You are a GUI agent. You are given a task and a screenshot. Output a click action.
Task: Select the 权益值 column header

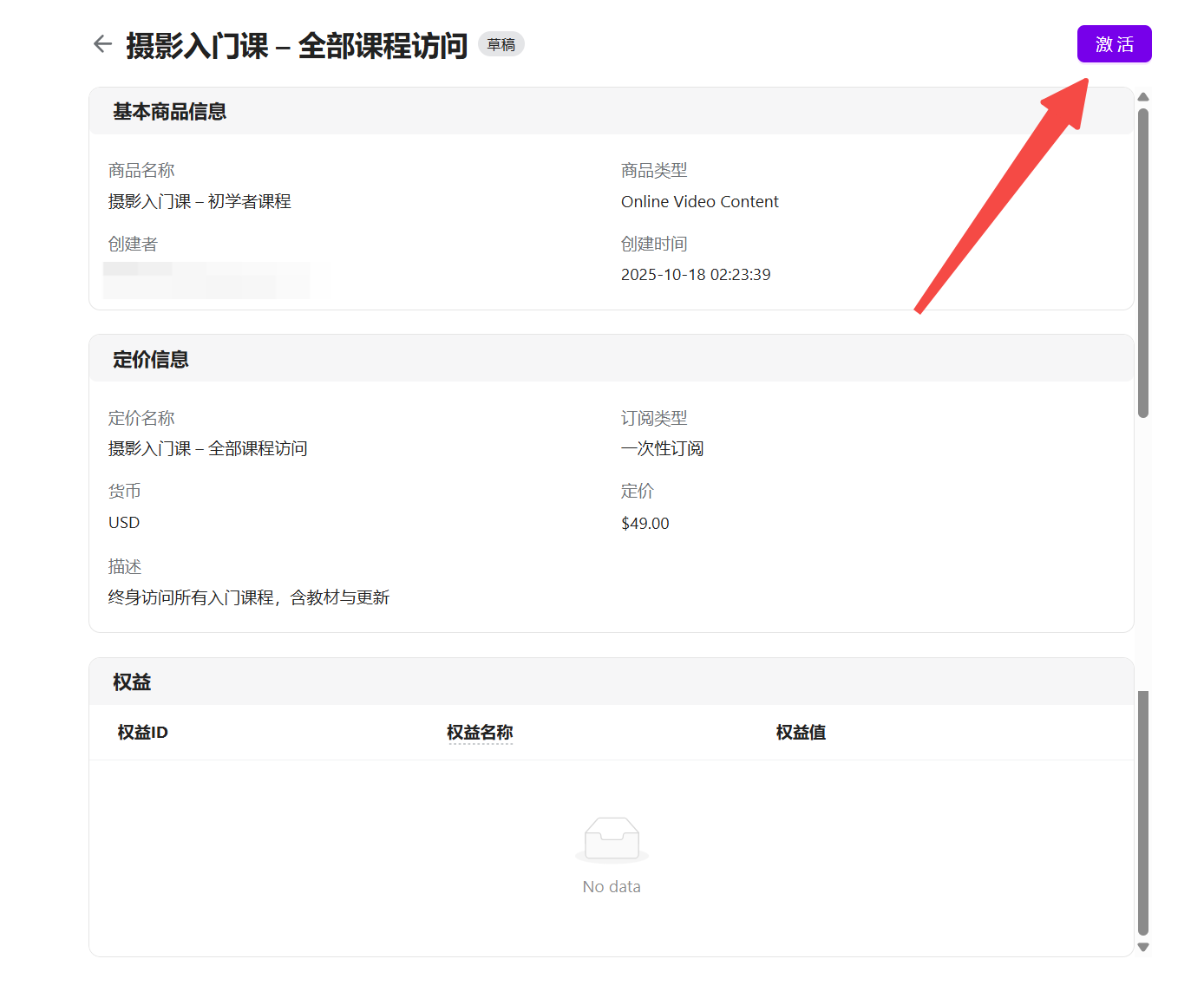click(801, 733)
